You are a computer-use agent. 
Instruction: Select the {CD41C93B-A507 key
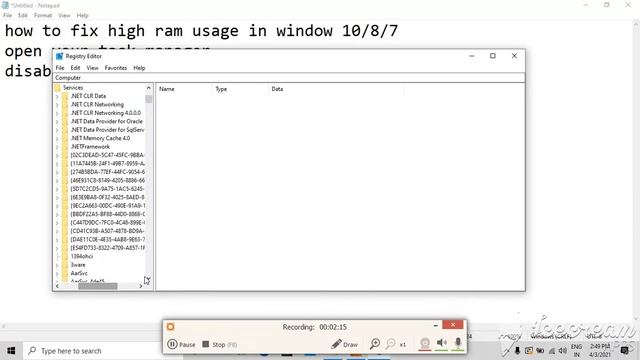tap(107, 231)
